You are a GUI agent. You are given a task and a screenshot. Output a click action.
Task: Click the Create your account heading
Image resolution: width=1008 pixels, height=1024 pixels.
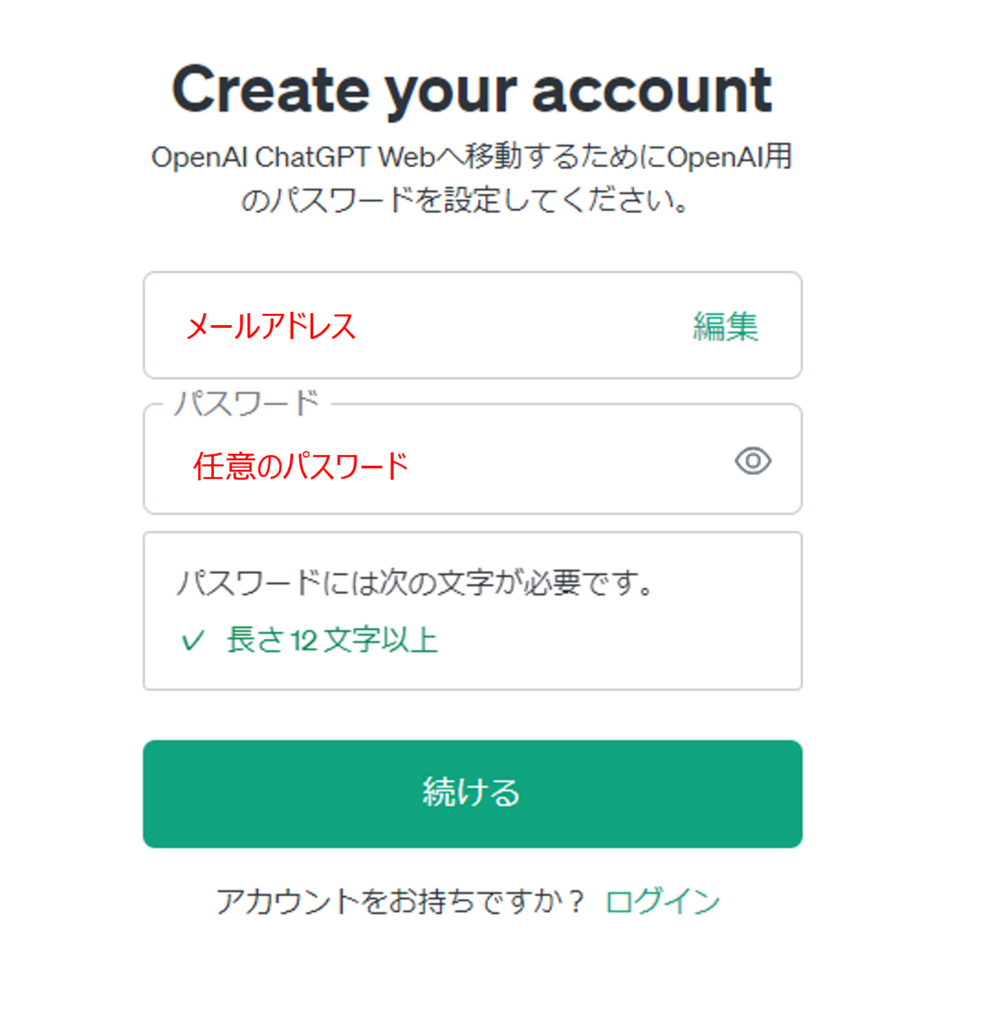tap(473, 89)
